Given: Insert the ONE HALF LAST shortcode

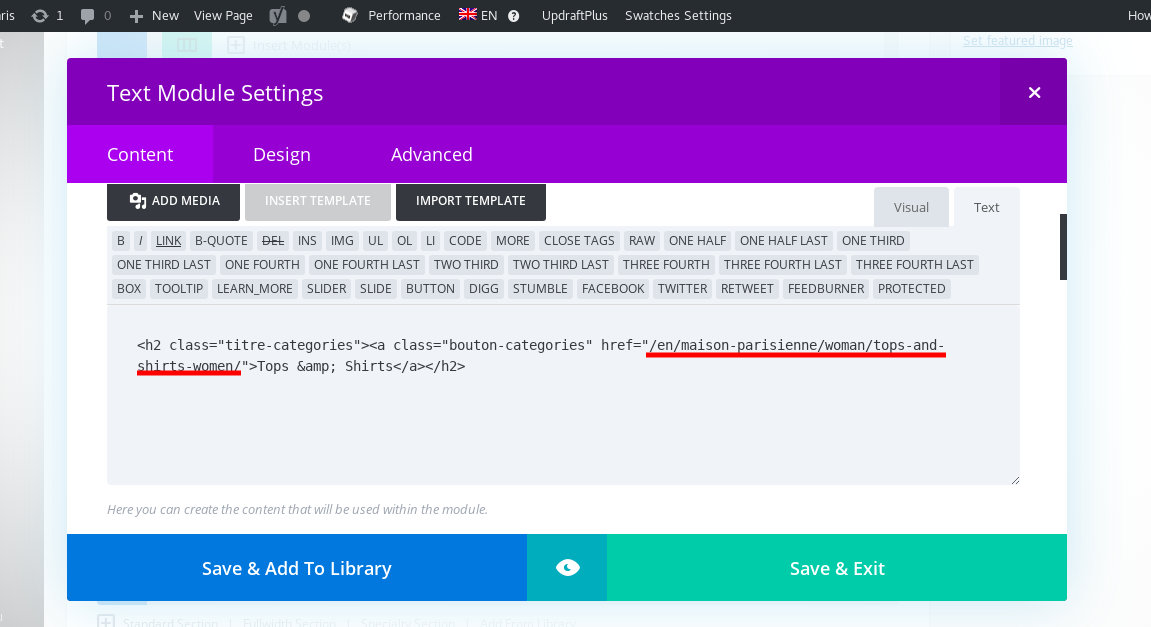Looking at the screenshot, I should pyautogui.click(x=783, y=241).
